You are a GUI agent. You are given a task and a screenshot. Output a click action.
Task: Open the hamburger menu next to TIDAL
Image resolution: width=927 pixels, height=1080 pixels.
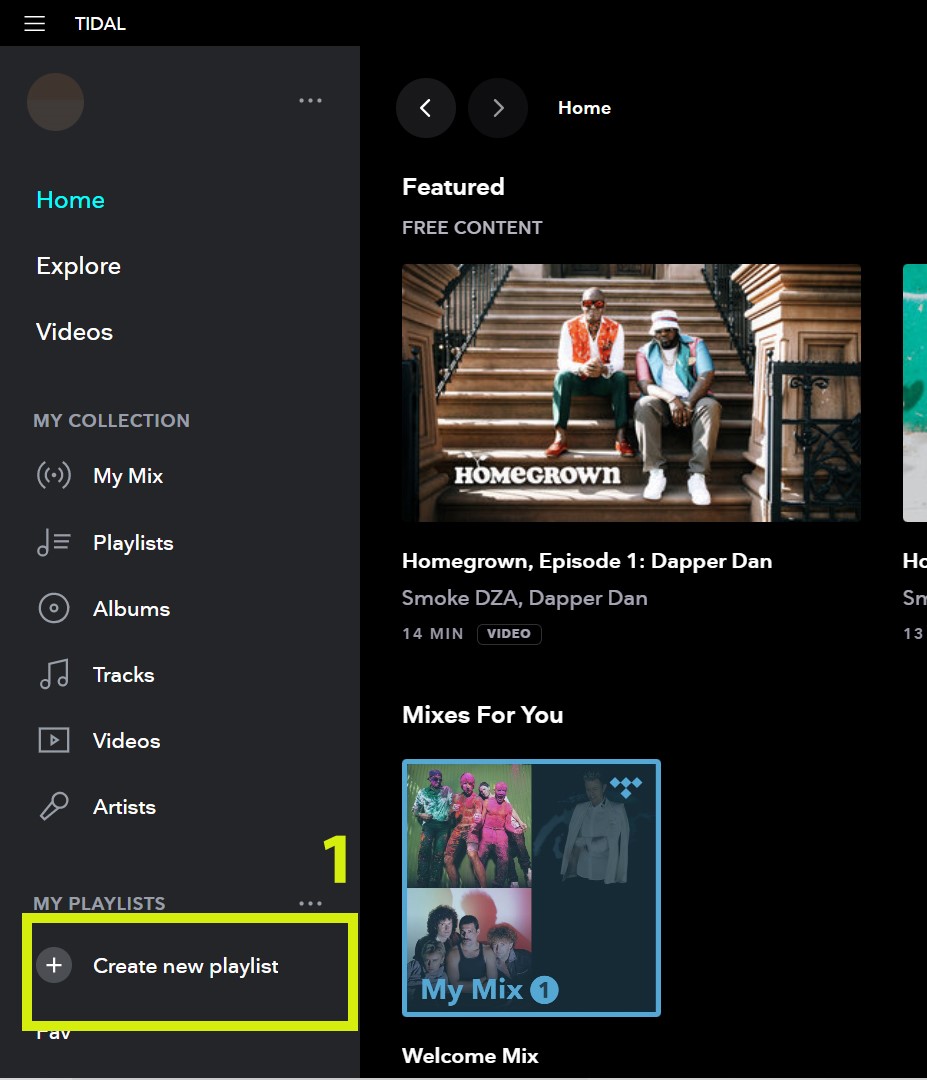[x=34, y=23]
